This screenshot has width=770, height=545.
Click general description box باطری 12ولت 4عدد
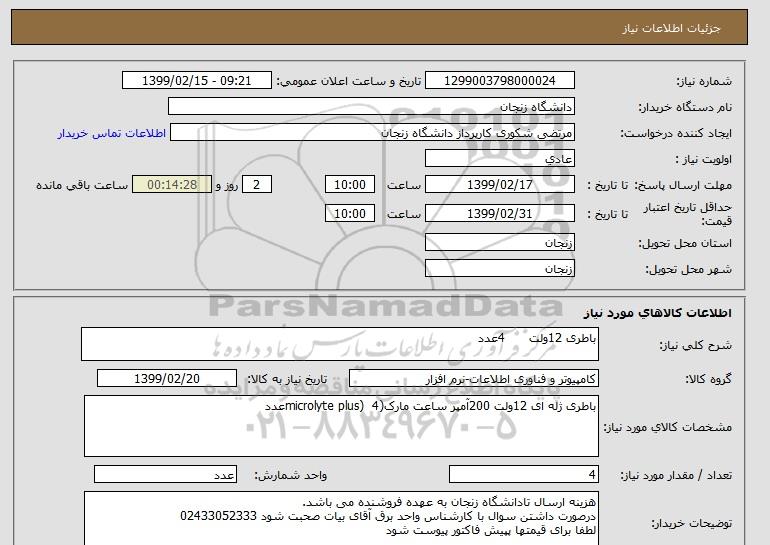340,344
